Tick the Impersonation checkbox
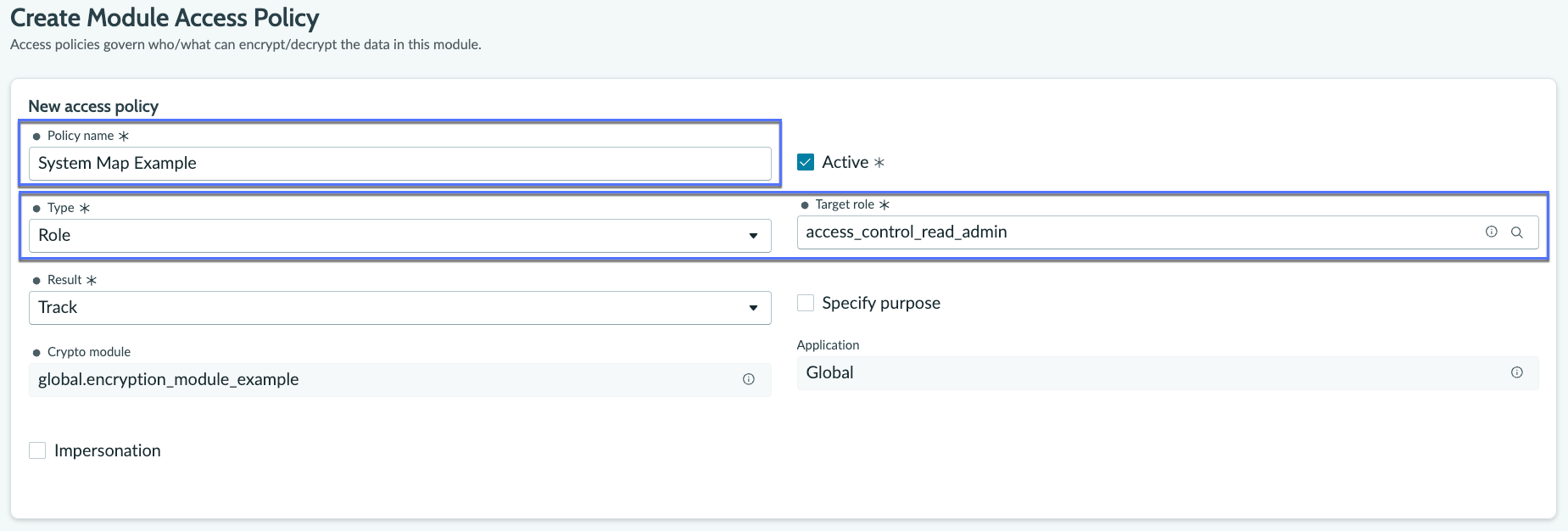1568x531 pixels. (37, 450)
